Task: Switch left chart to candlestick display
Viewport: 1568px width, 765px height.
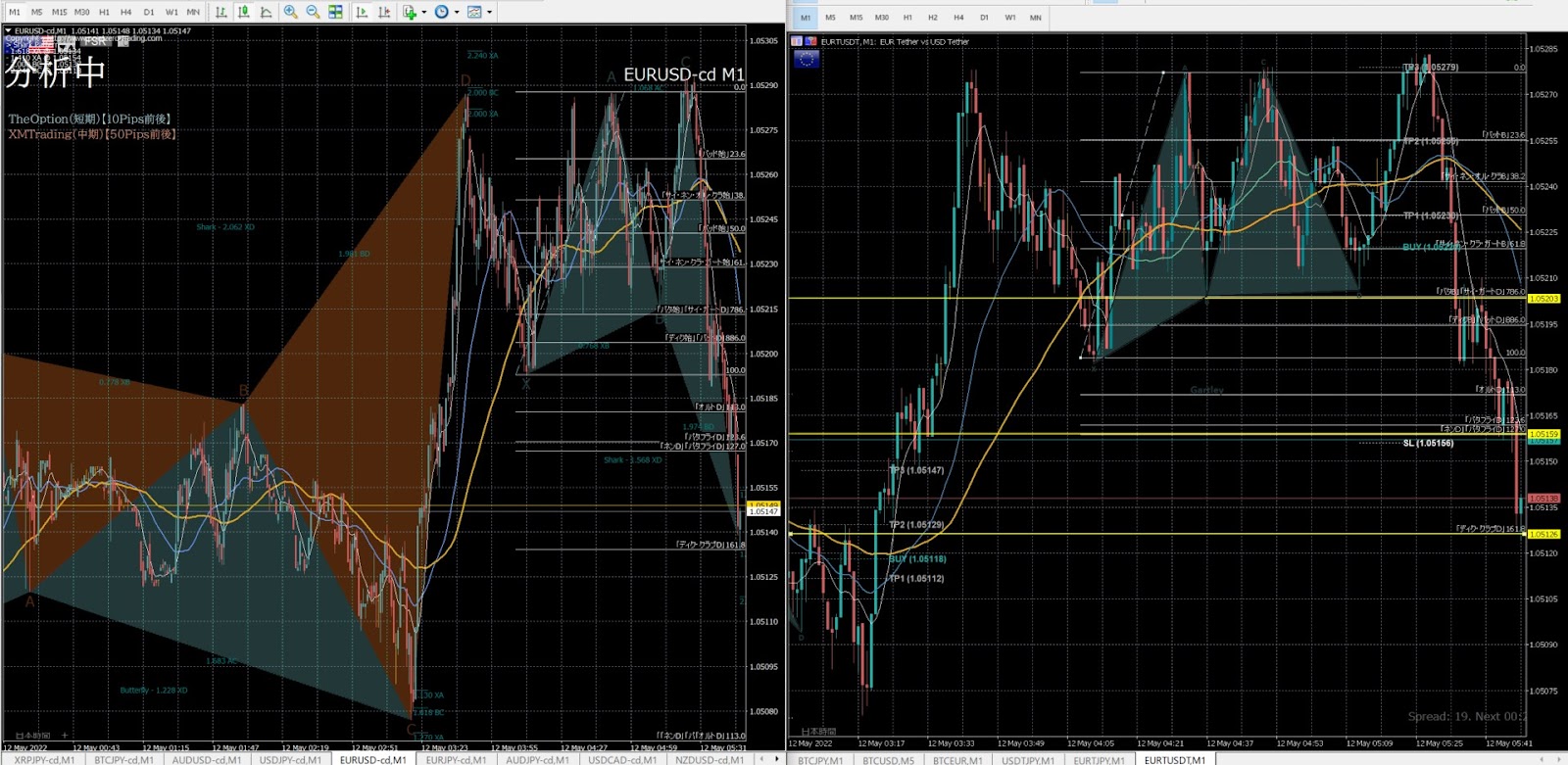Action: (243, 12)
